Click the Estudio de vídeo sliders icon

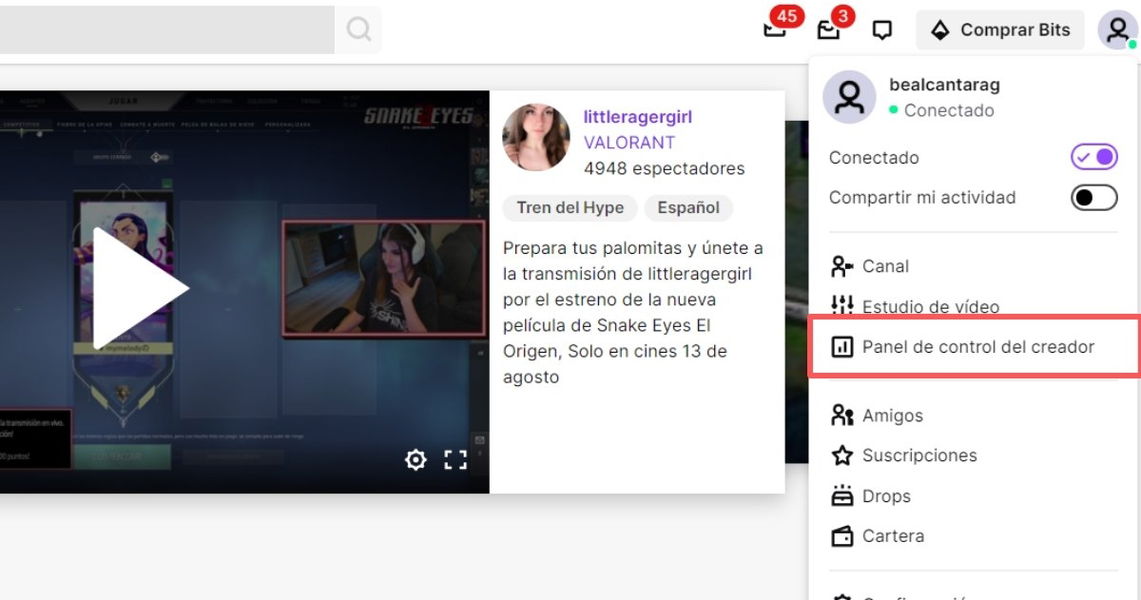click(842, 306)
